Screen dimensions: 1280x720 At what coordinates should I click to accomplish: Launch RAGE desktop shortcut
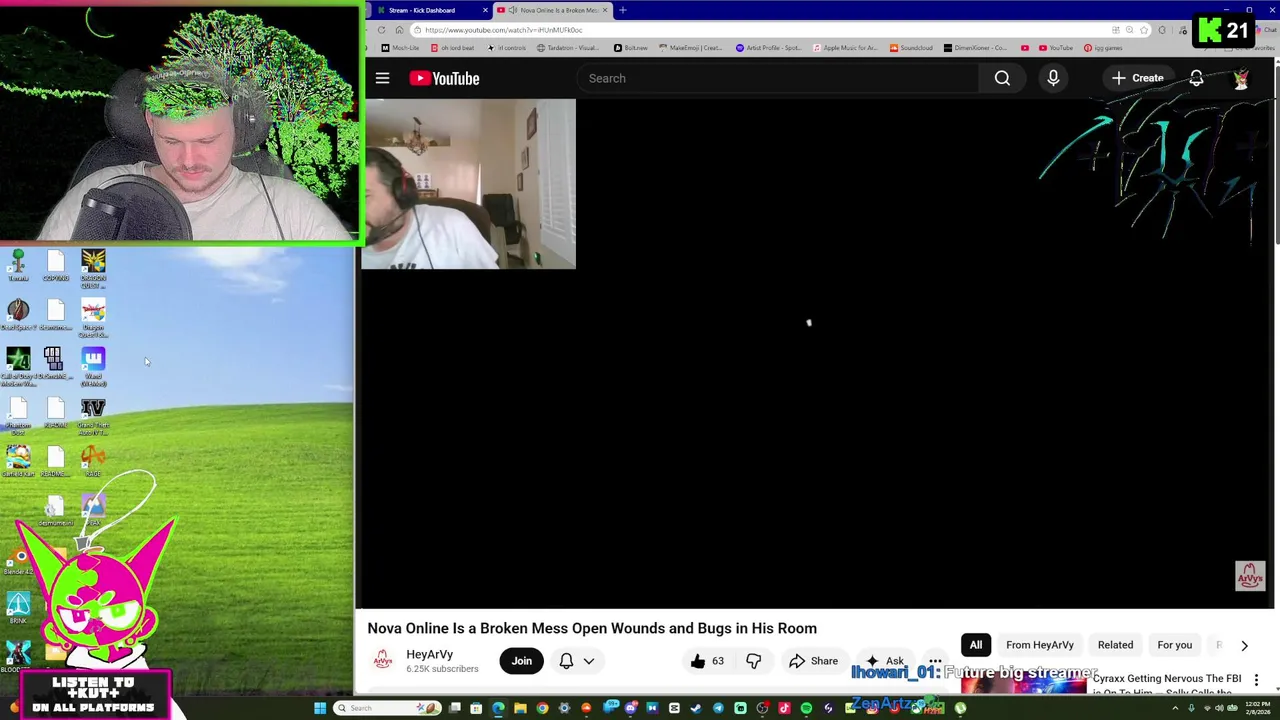[x=93, y=462]
